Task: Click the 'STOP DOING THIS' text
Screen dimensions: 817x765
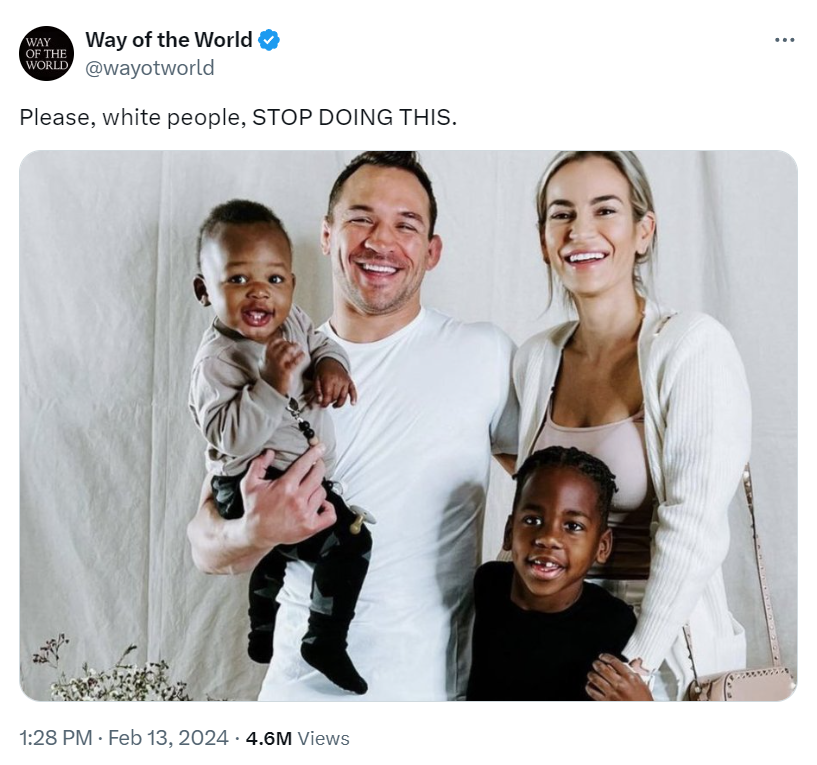Action: pyautogui.click(x=352, y=117)
